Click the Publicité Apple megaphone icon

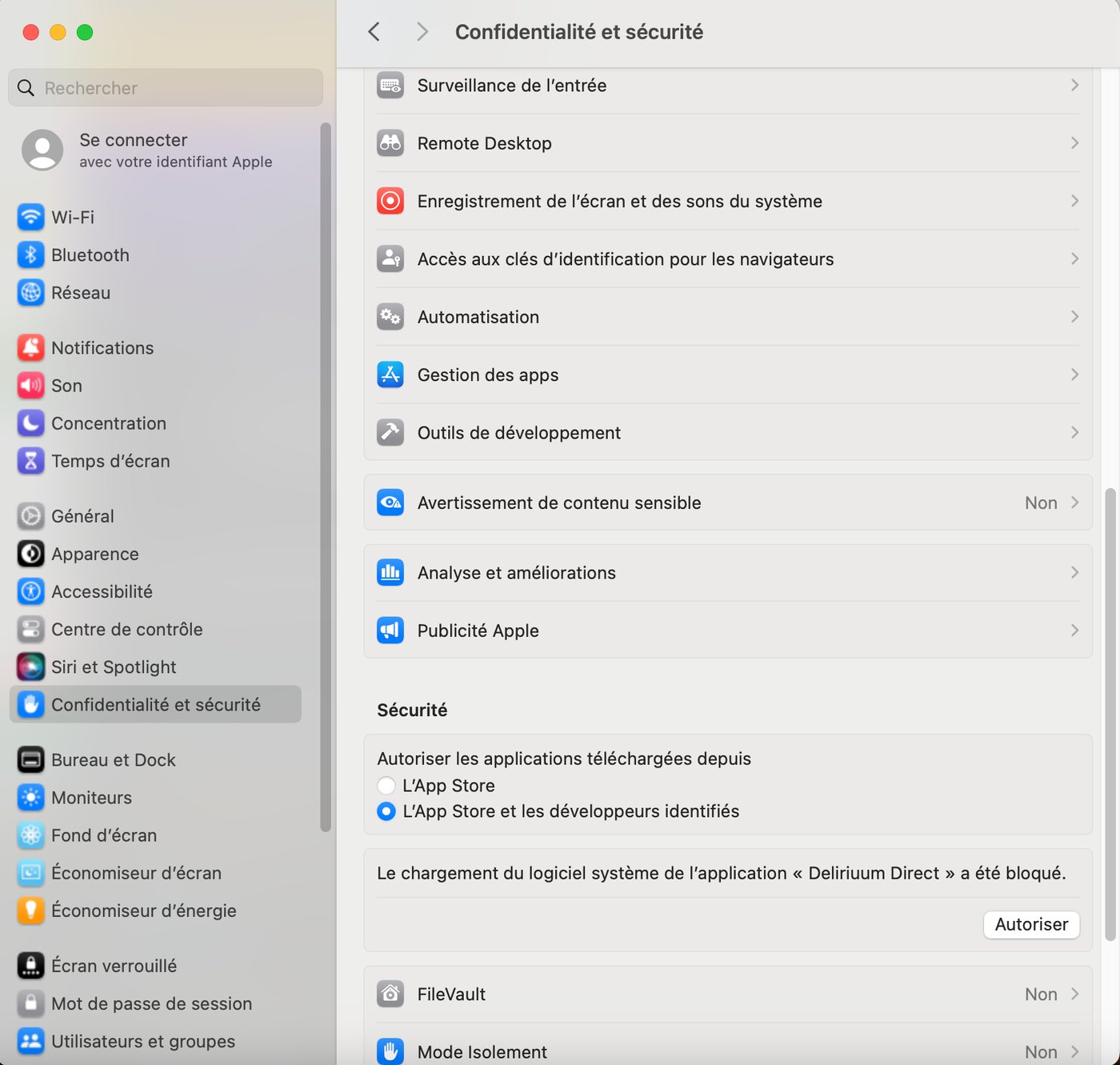point(390,630)
